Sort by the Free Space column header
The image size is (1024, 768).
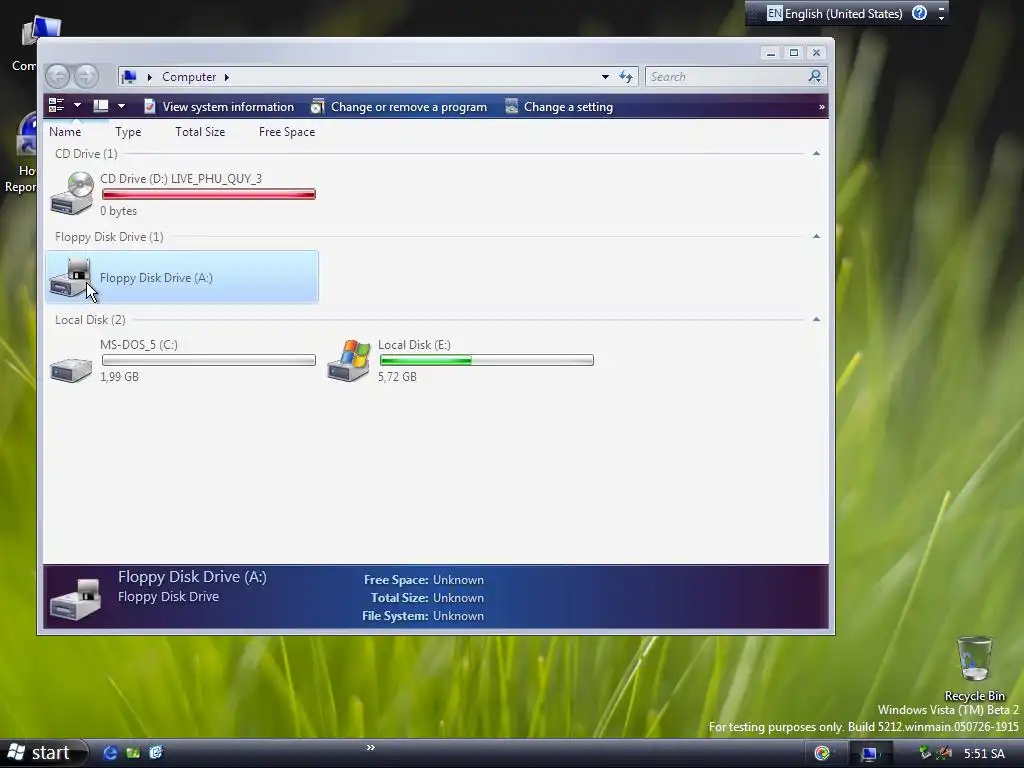pos(287,132)
